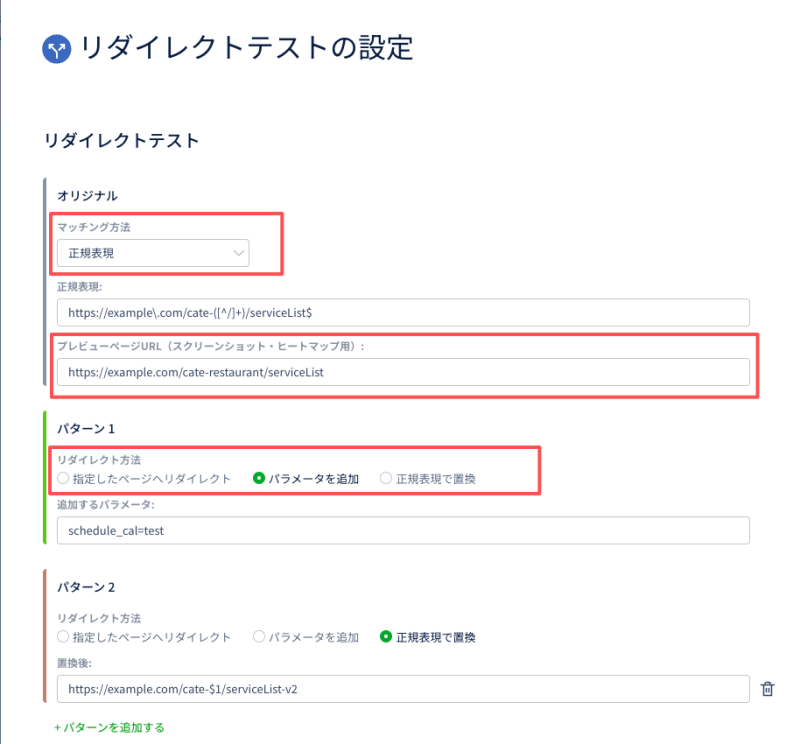Click the dropdown chevron beside 正規表現

[x=238, y=253]
